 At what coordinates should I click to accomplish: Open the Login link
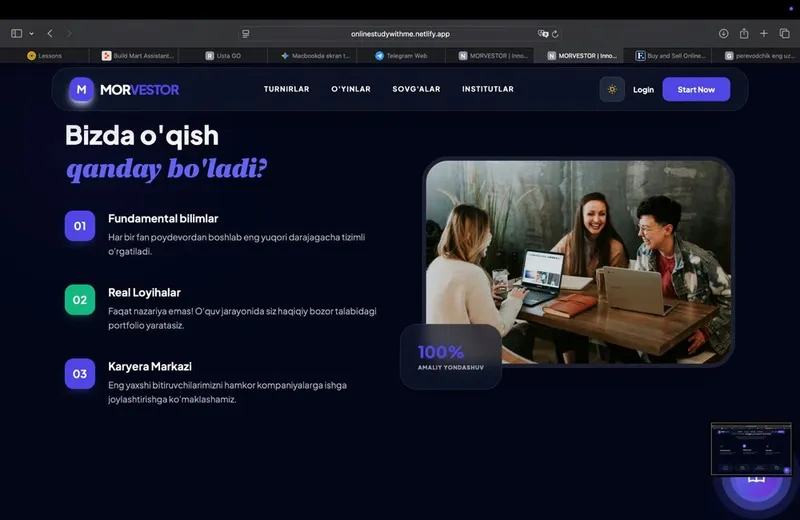coord(643,90)
